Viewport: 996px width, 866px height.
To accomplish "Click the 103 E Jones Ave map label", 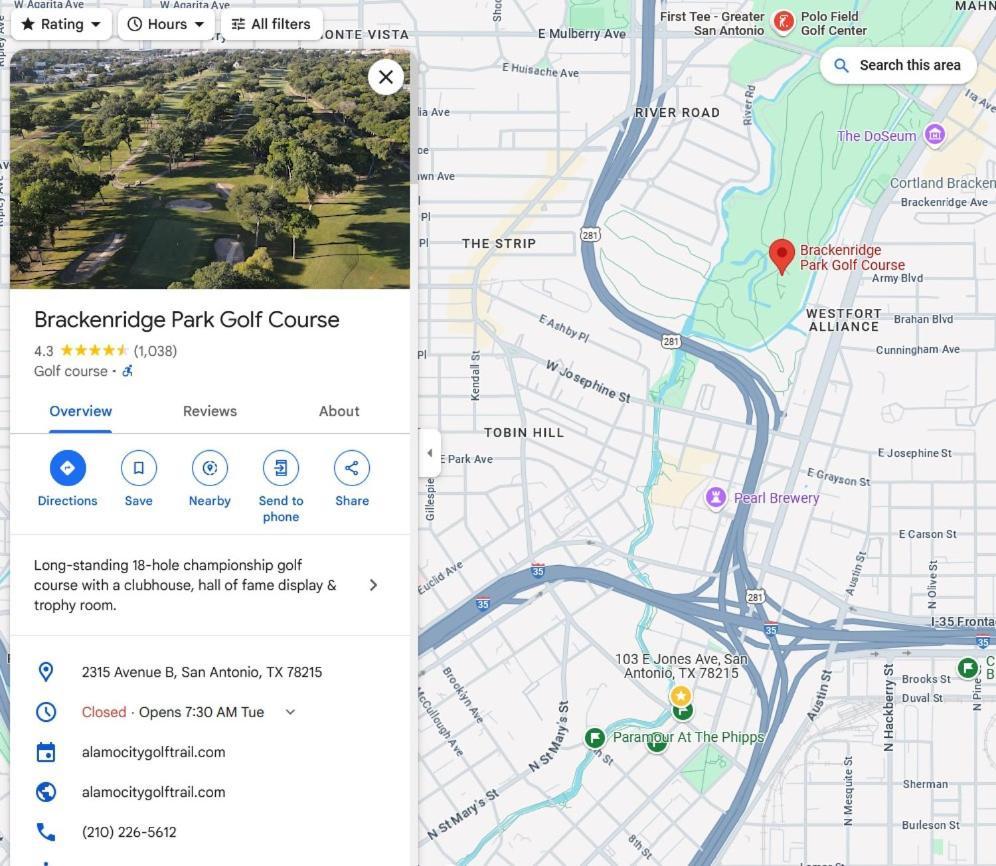I will [x=681, y=666].
